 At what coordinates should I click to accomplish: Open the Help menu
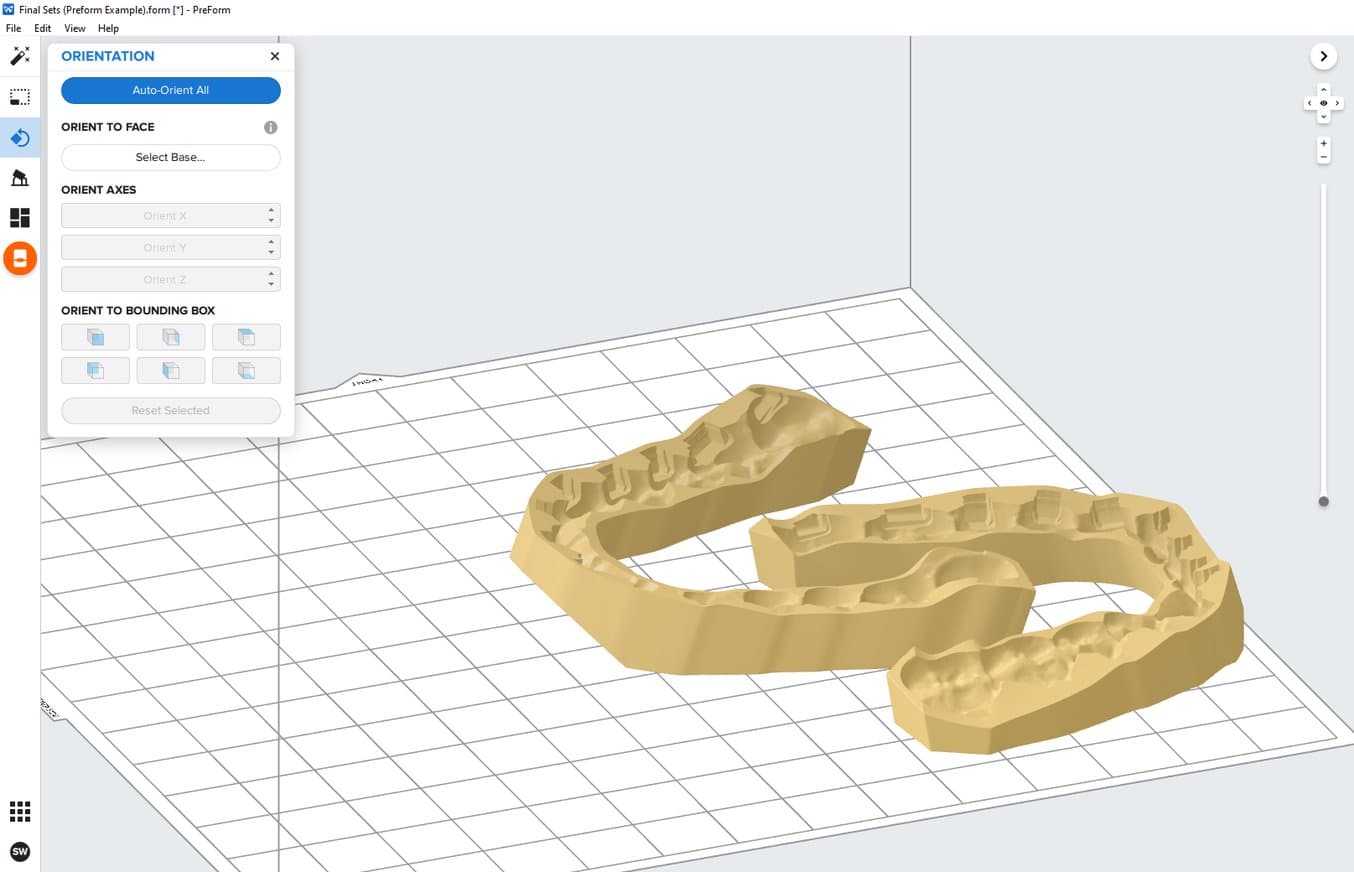(108, 28)
